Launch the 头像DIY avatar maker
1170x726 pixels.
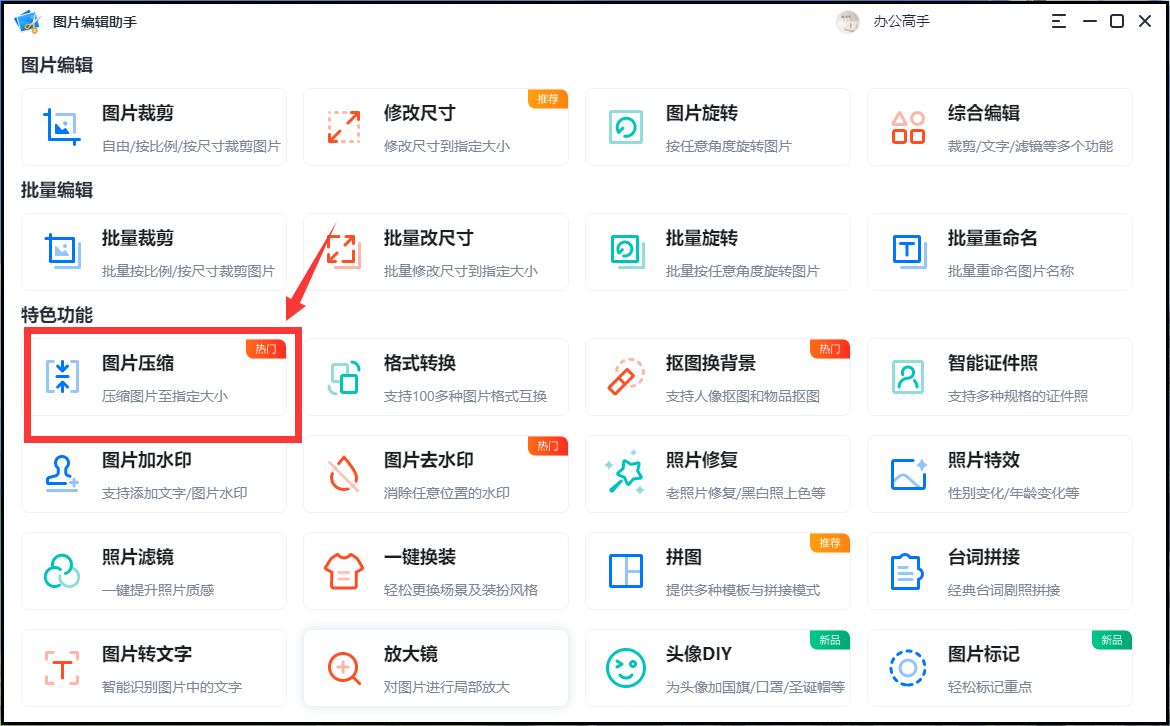(718, 668)
